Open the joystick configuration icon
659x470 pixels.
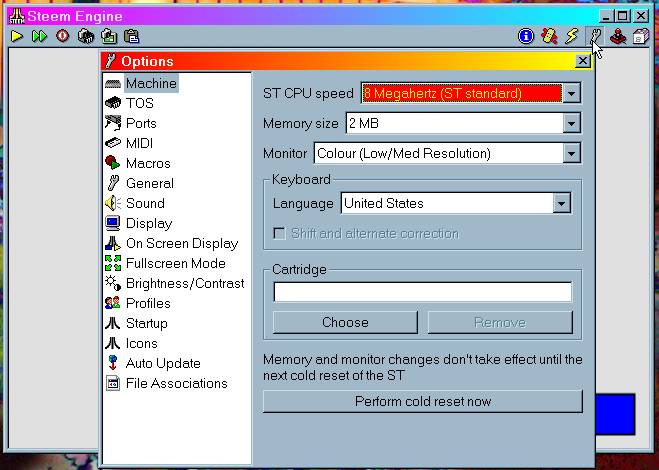click(x=618, y=37)
